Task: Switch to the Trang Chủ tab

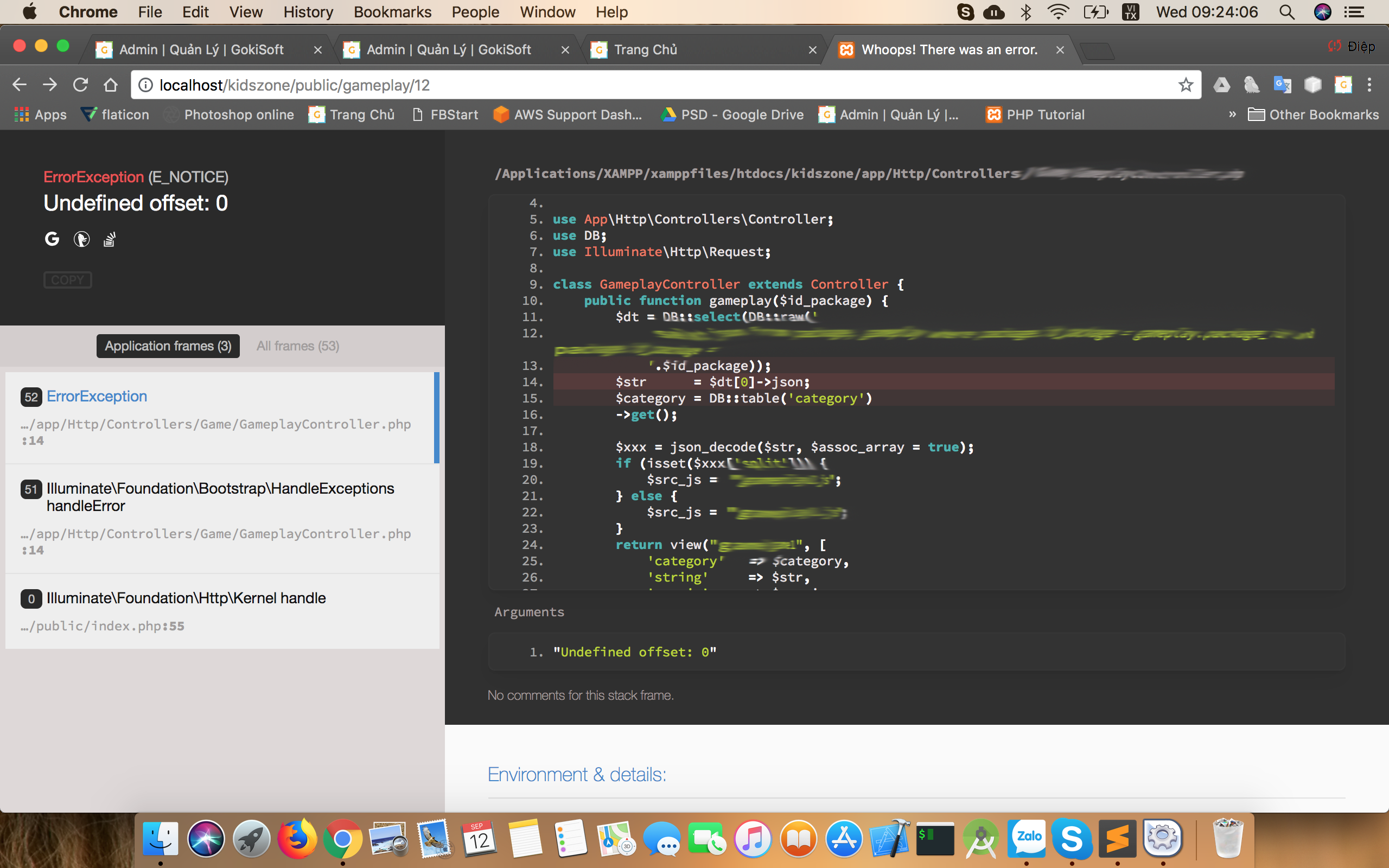Action: pos(645,50)
